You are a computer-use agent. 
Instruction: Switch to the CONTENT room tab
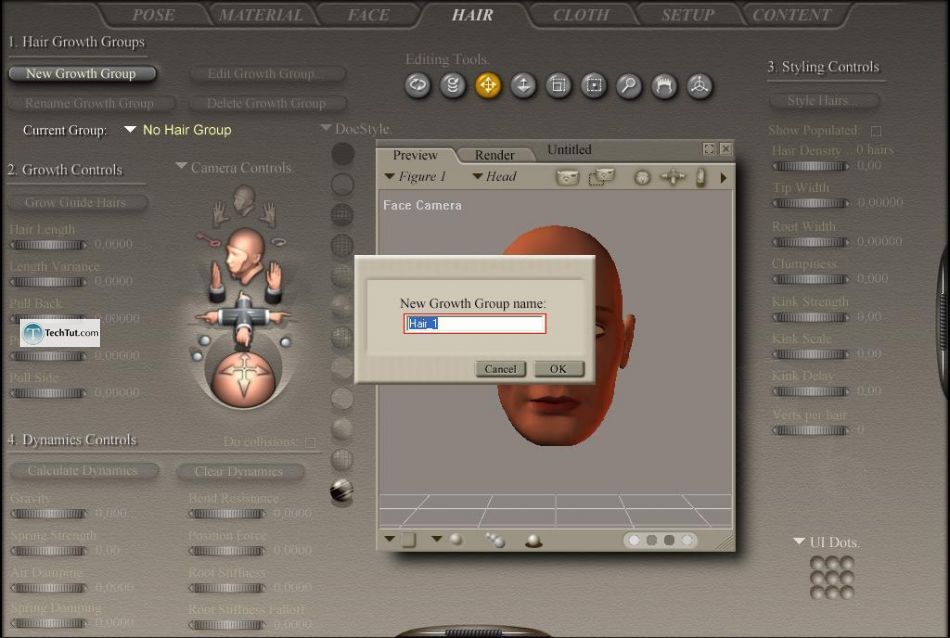791,15
